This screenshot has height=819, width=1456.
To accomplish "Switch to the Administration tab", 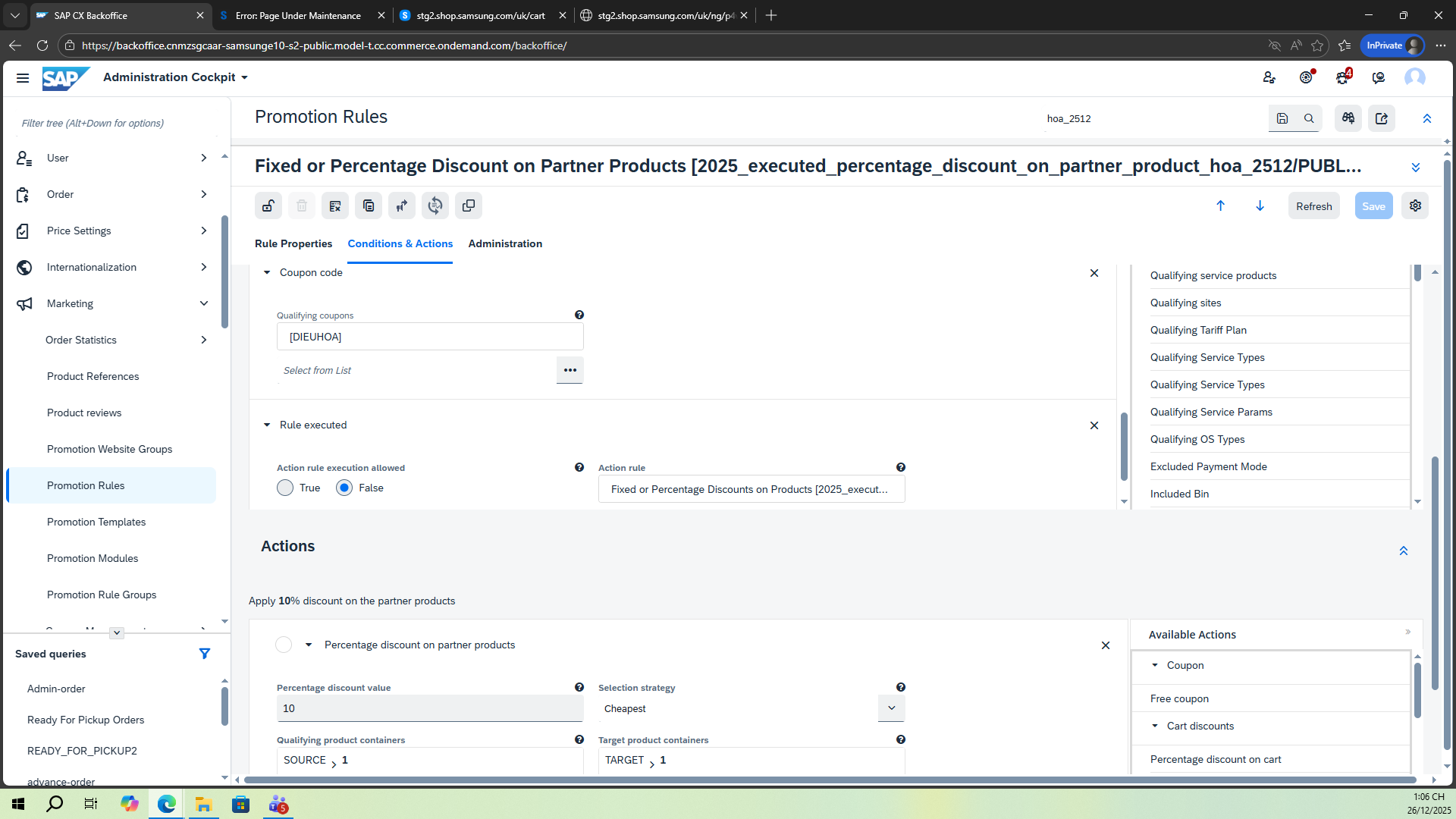I will (505, 243).
